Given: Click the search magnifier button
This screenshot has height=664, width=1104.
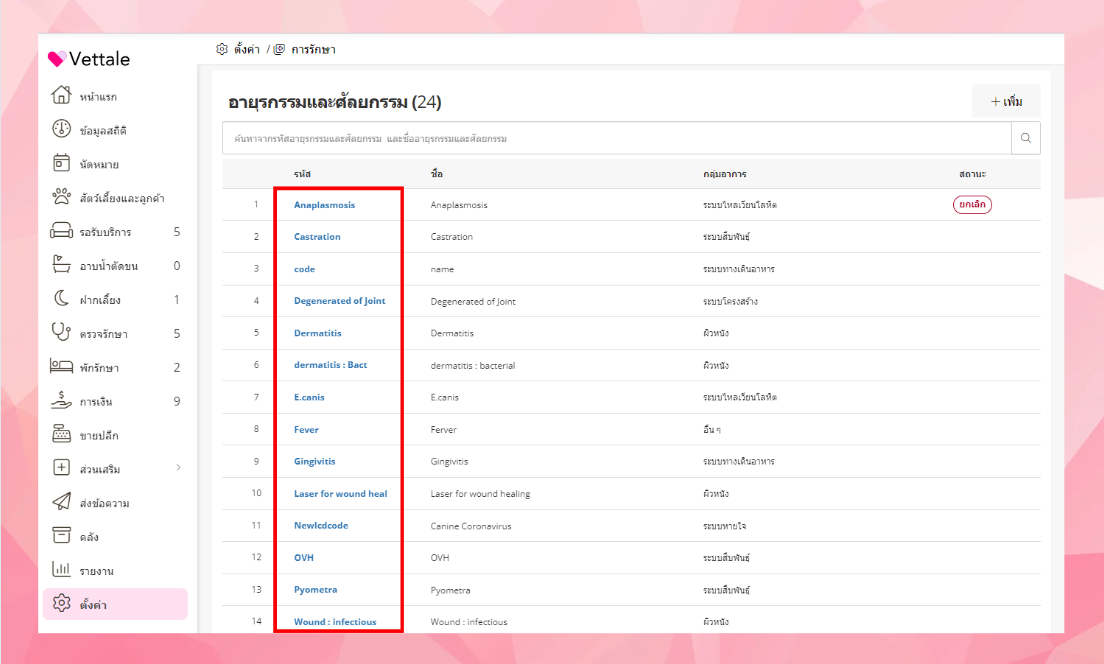Looking at the screenshot, I should tap(1026, 138).
